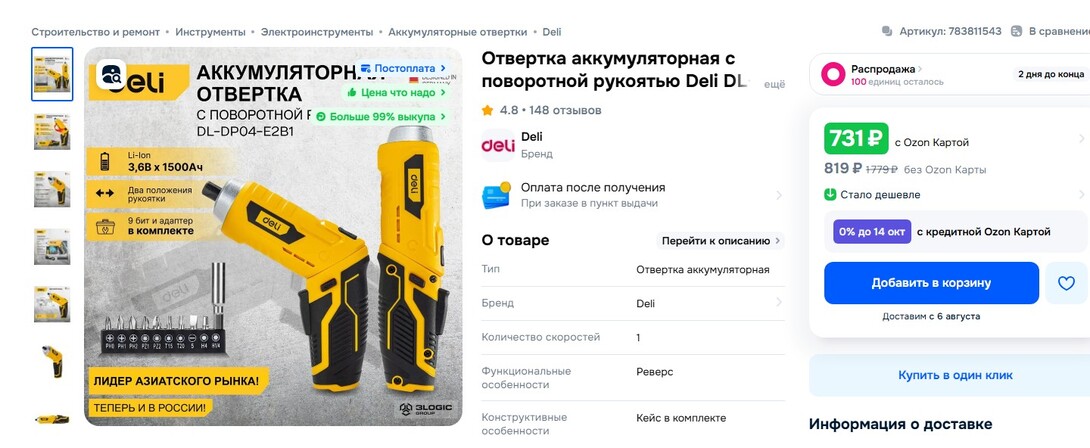The width and height of the screenshot is (1090, 448).
Task: Click the copy icon beside Артикул number
Action: point(887,31)
